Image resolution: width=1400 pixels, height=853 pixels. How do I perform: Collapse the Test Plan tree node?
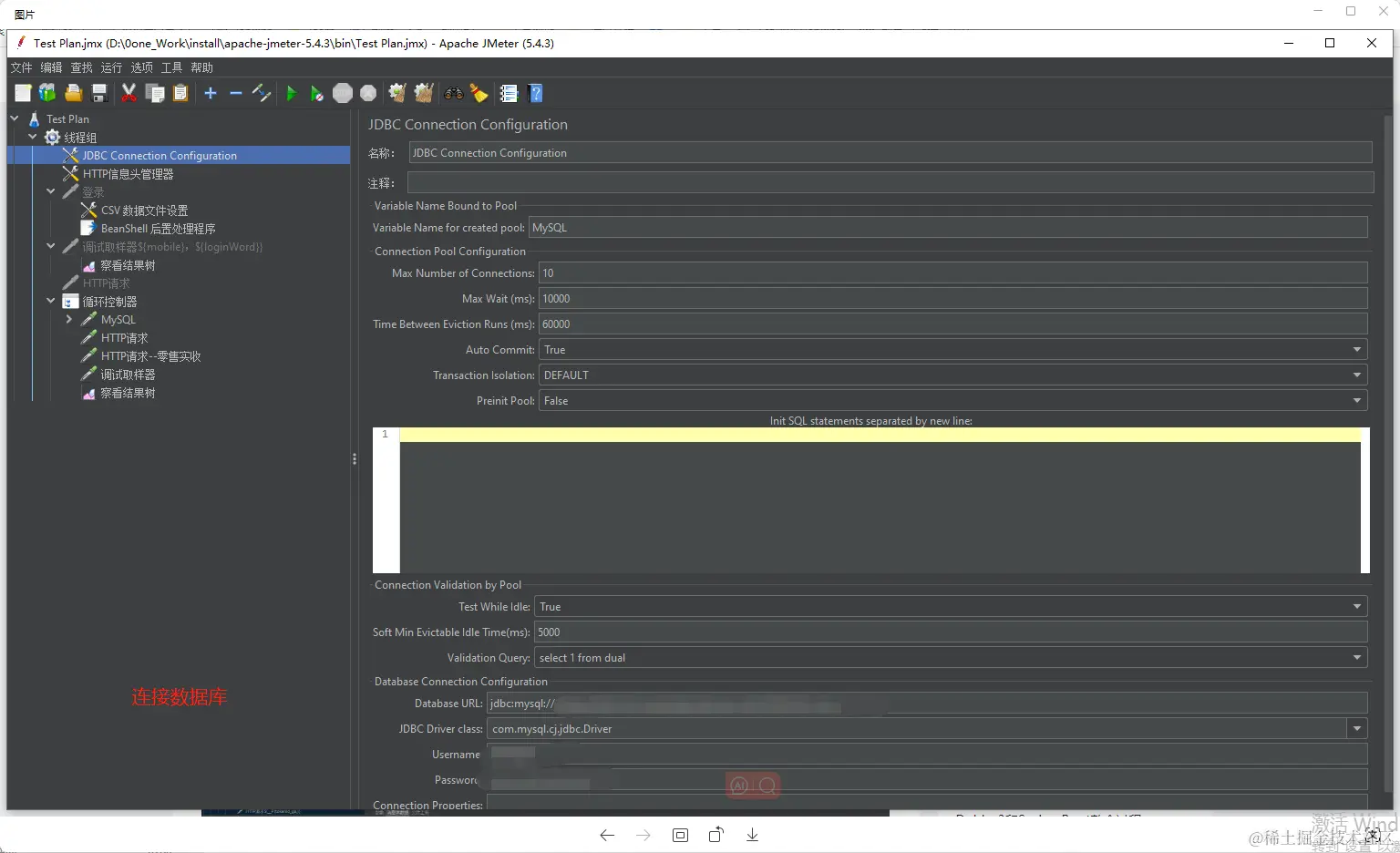click(15, 118)
